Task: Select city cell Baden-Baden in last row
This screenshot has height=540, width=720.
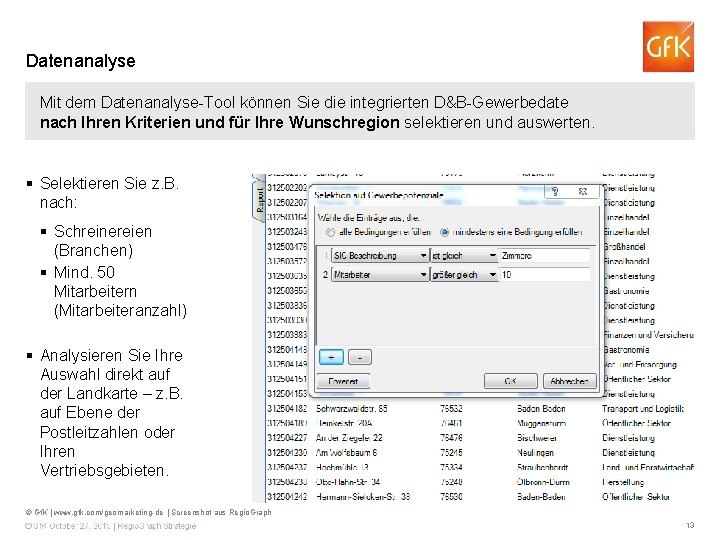Action: tap(541, 497)
